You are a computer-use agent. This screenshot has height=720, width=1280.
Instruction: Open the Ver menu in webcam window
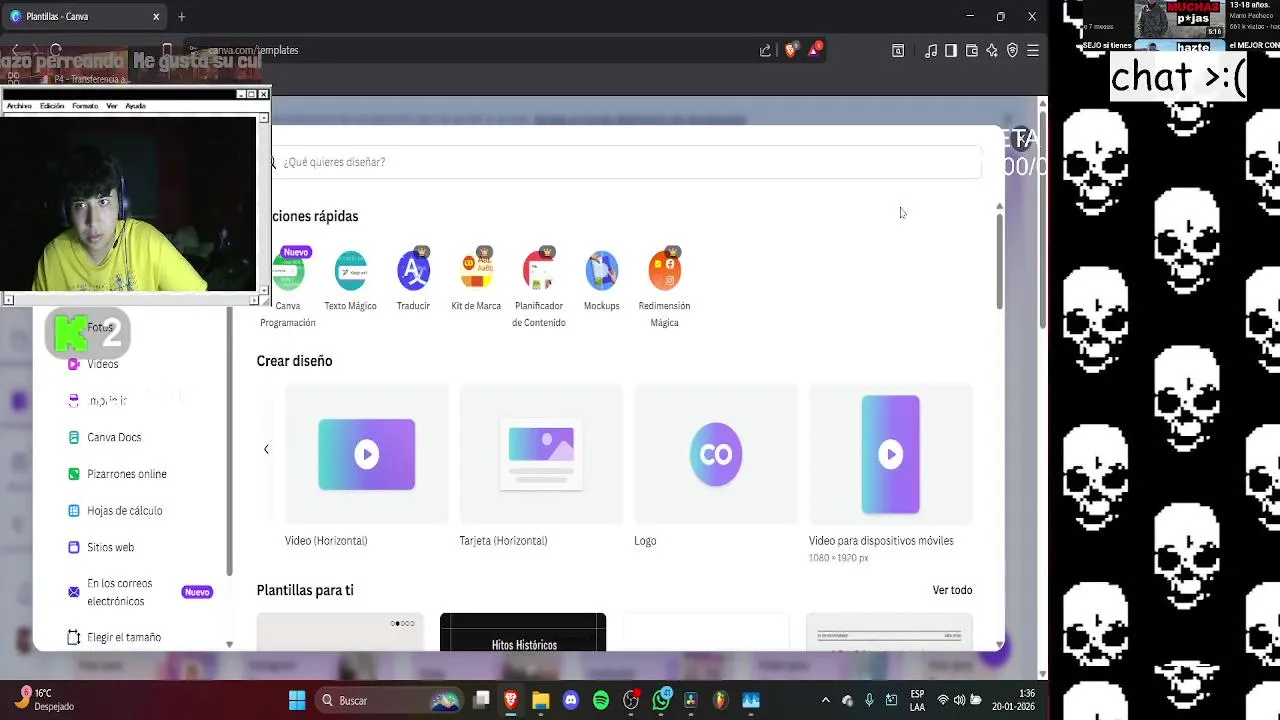112,106
